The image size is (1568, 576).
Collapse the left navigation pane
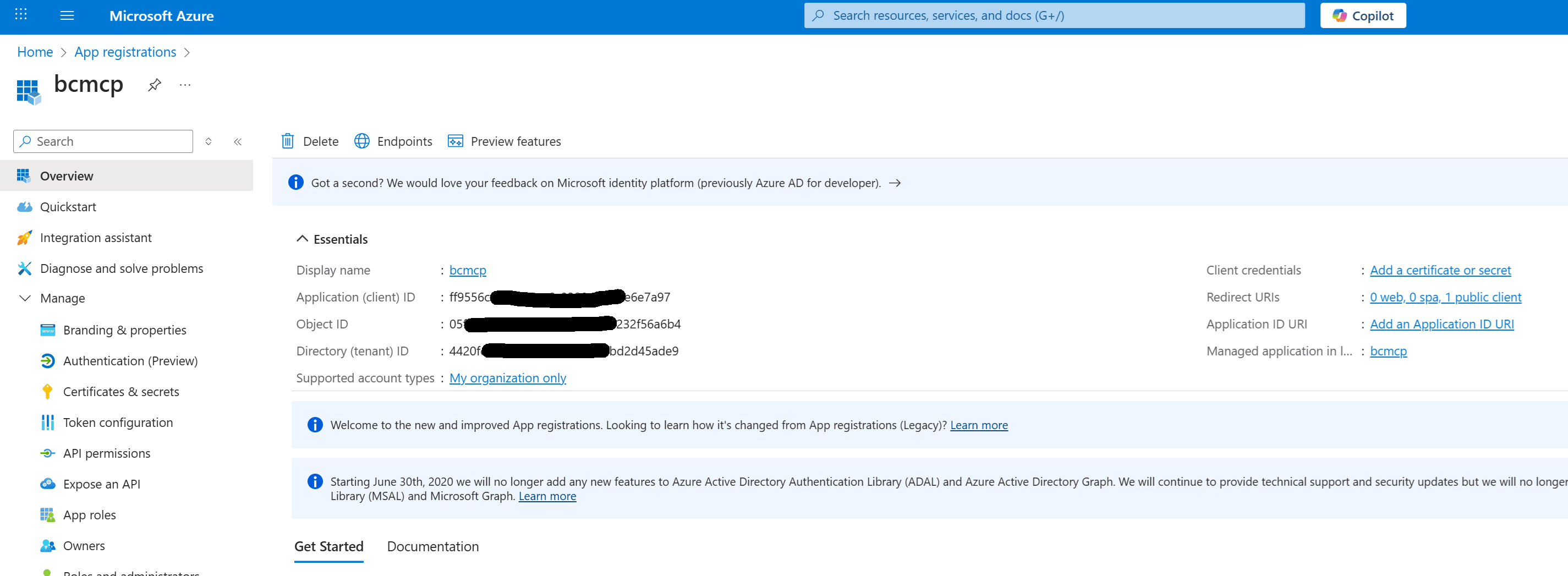click(238, 141)
